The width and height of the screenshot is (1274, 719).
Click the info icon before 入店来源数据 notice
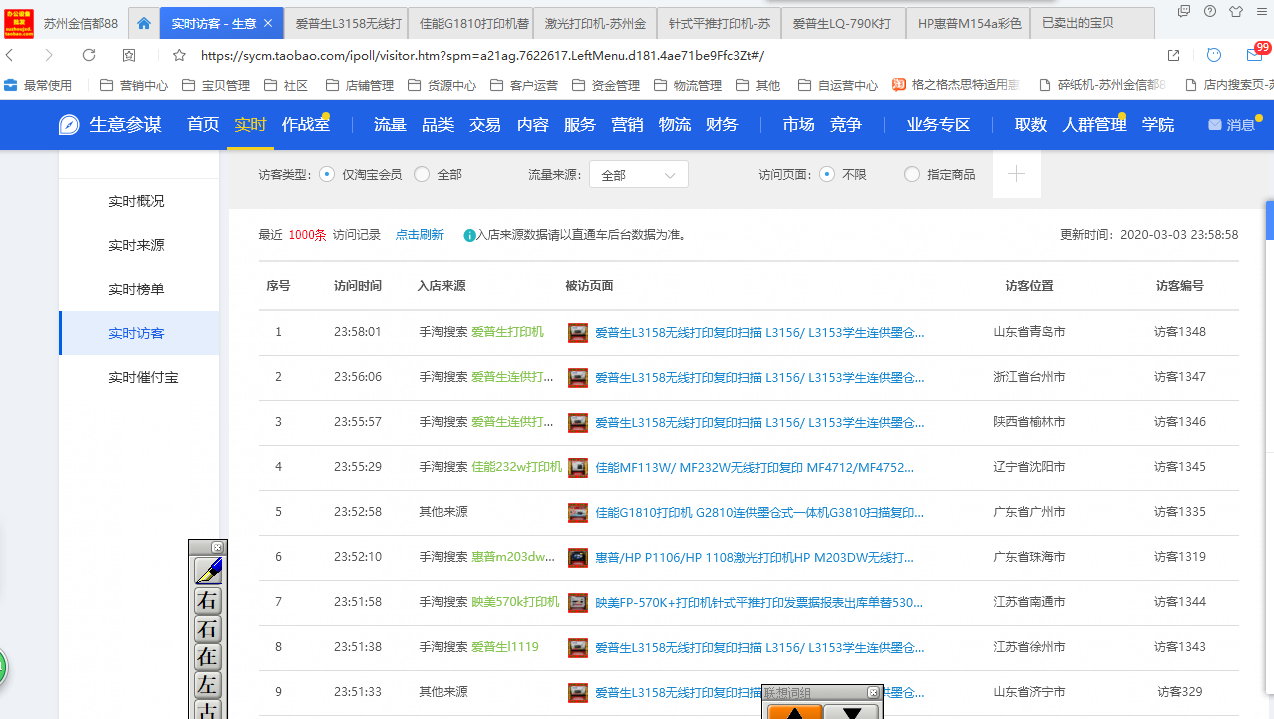click(469, 236)
